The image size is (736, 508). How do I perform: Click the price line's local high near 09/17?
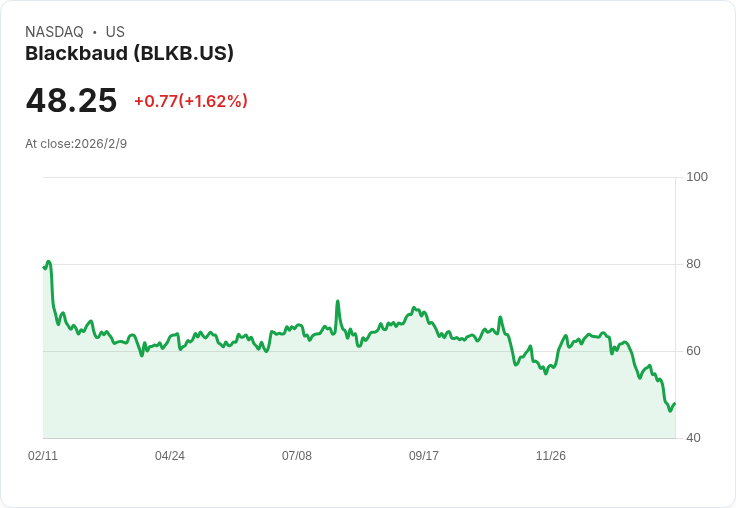coord(414,308)
